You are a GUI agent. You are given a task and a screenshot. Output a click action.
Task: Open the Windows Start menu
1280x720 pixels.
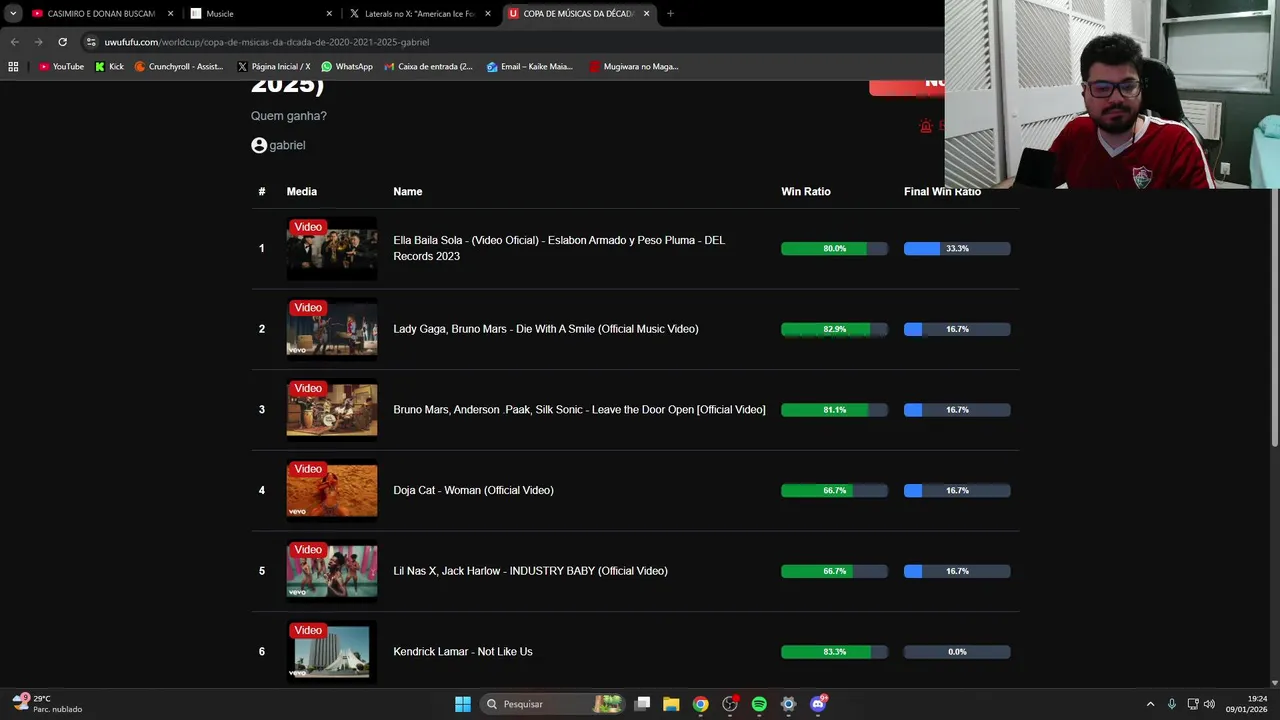[463, 704]
